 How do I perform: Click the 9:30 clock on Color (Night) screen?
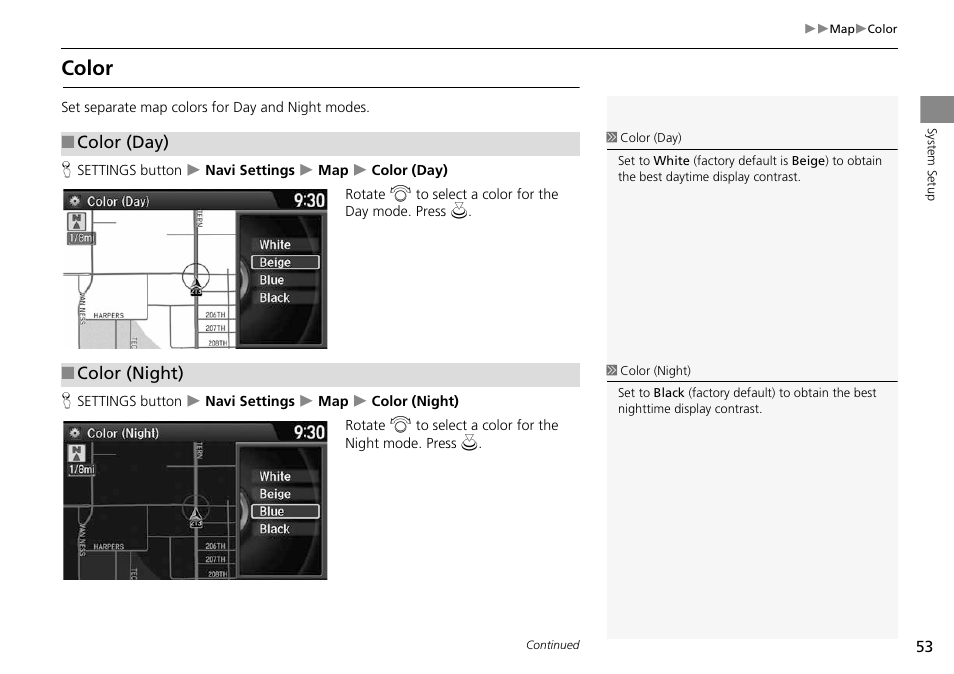(310, 432)
